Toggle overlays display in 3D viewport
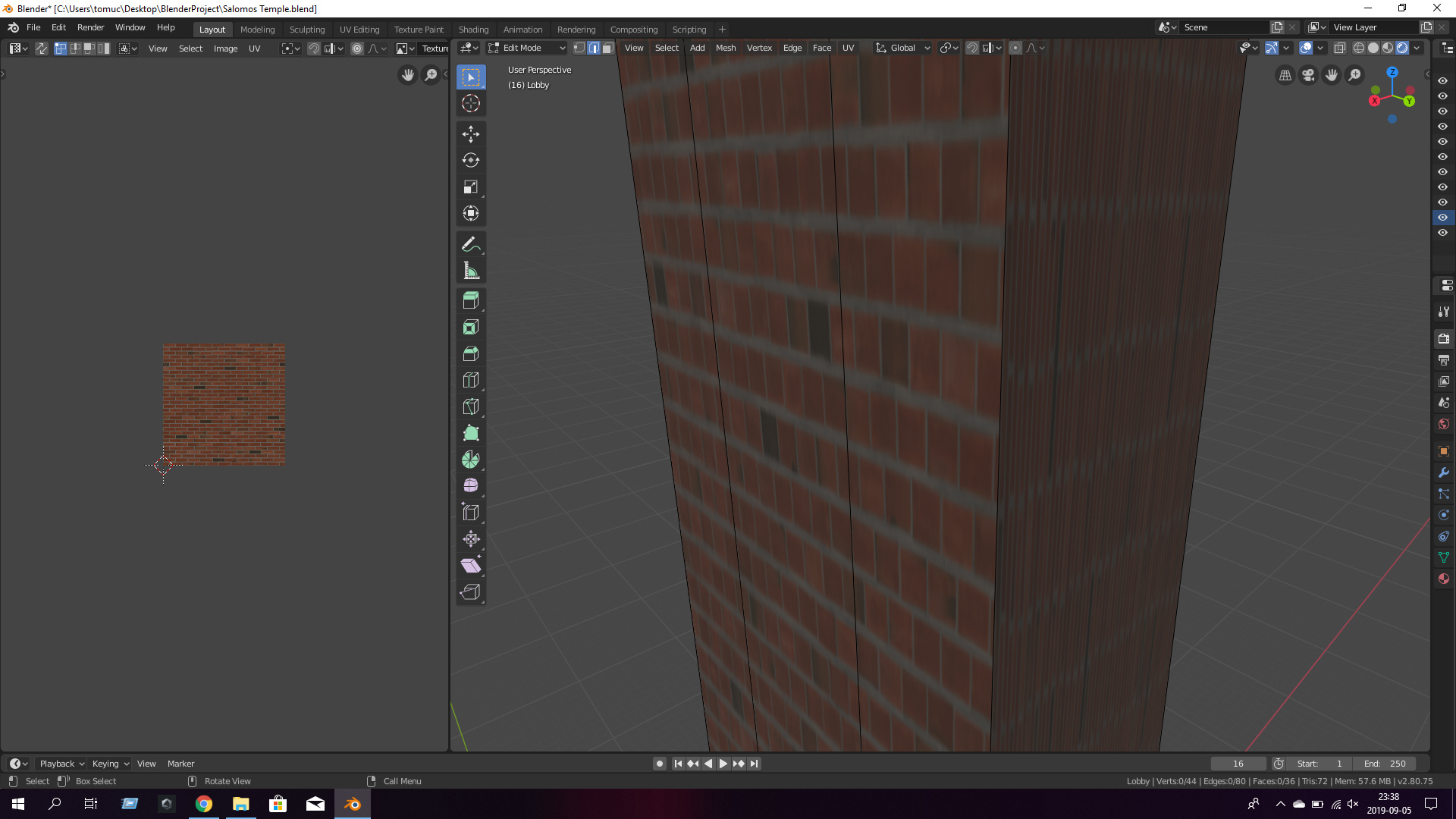This screenshot has height=819, width=1456. [x=1306, y=48]
